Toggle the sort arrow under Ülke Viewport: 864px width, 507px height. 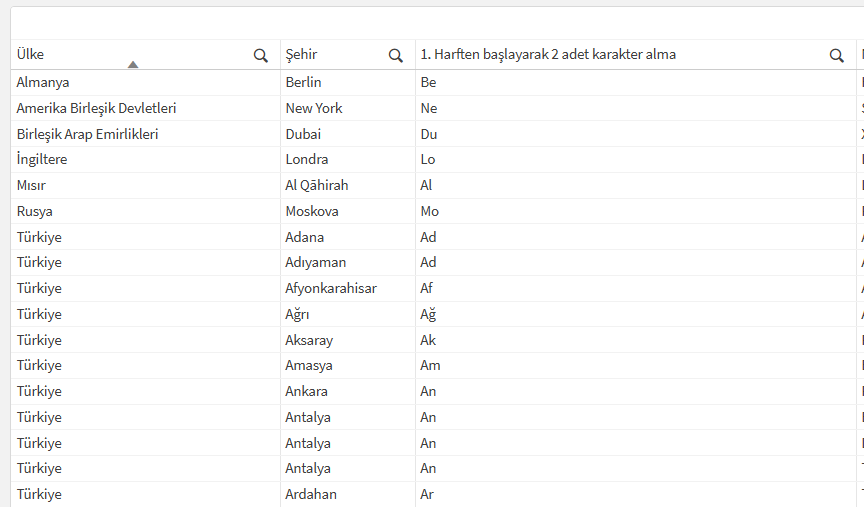133,64
